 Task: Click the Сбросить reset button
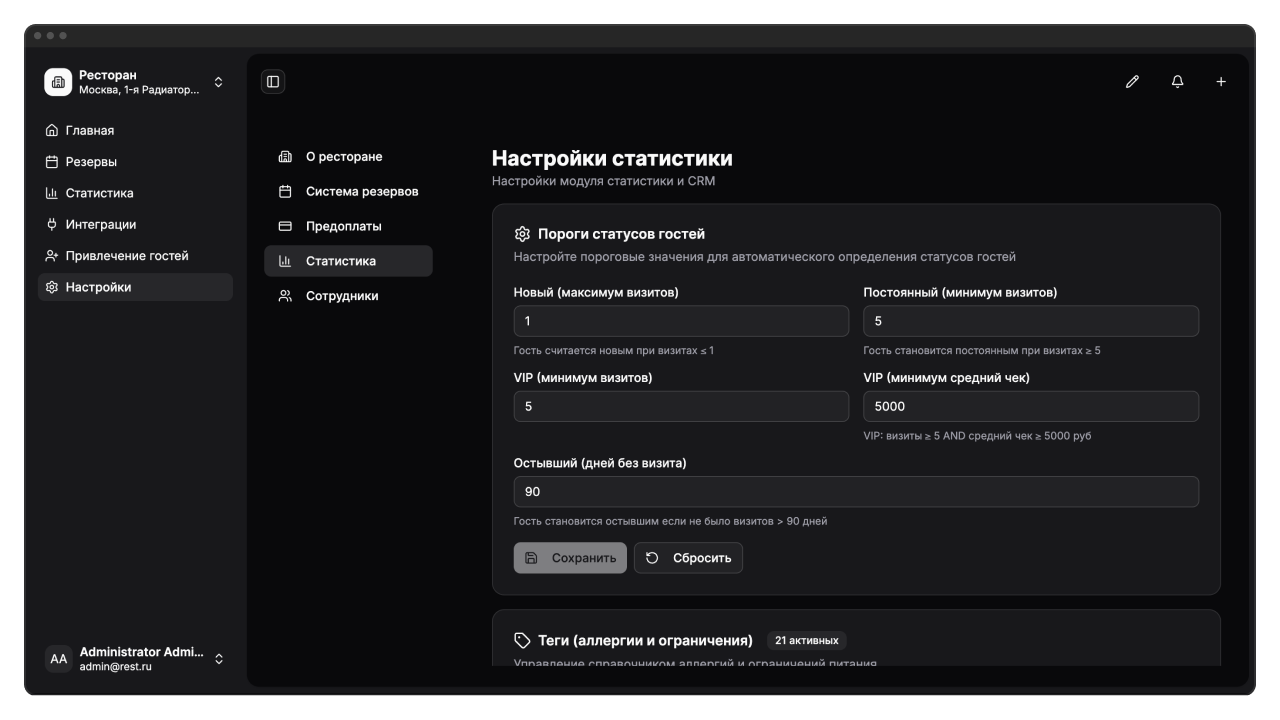pyautogui.click(x=688, y=558)
